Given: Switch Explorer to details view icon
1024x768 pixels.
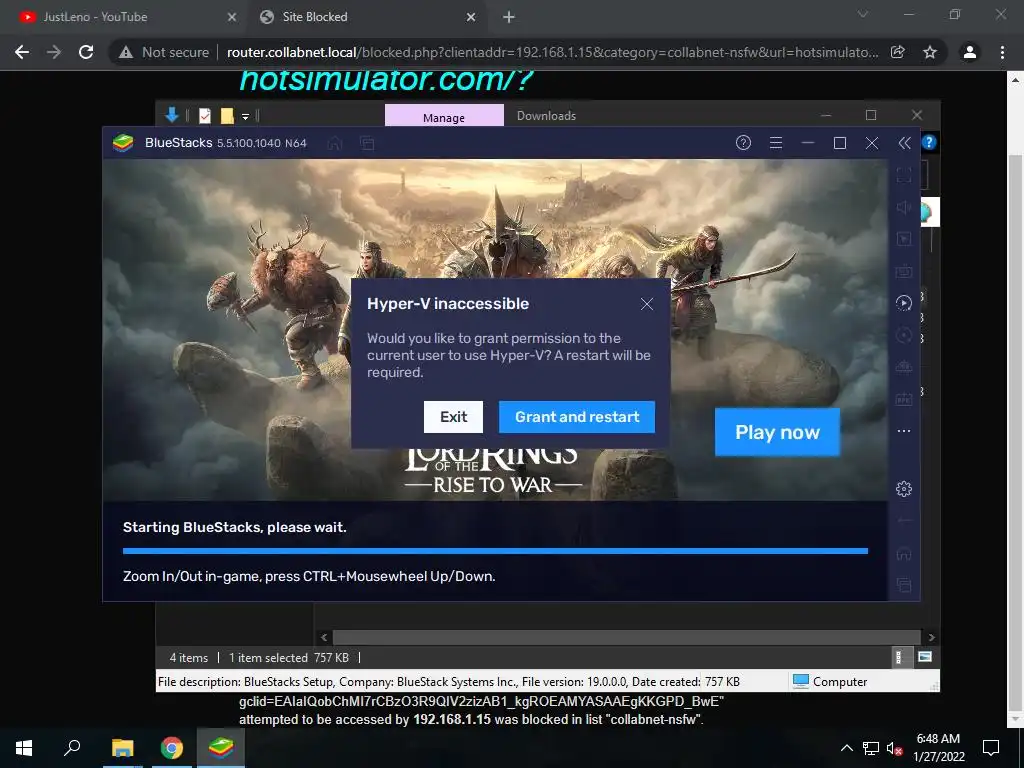Looking at the screenshot, I should (899, 657).
